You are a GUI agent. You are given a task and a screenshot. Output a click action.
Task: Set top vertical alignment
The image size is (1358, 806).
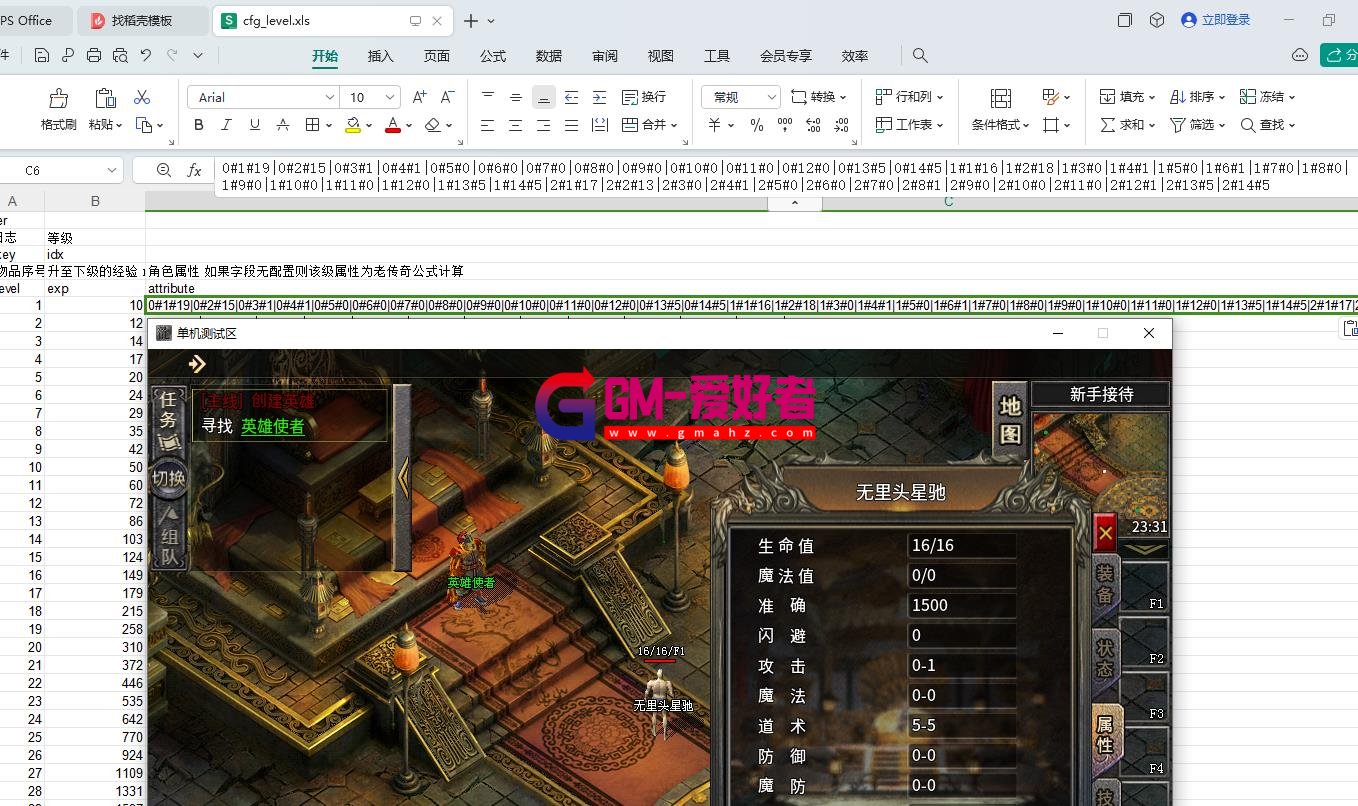(488, 97)
